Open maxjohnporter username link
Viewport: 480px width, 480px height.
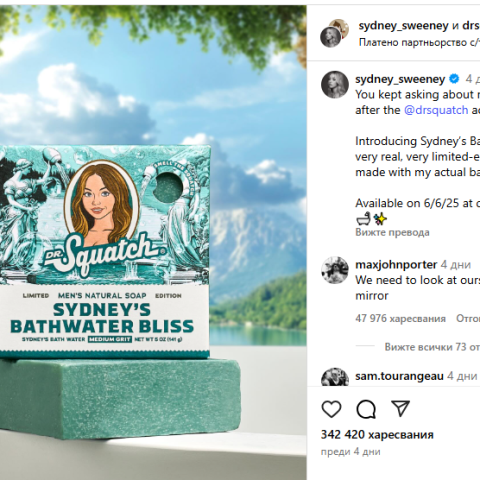396,265
